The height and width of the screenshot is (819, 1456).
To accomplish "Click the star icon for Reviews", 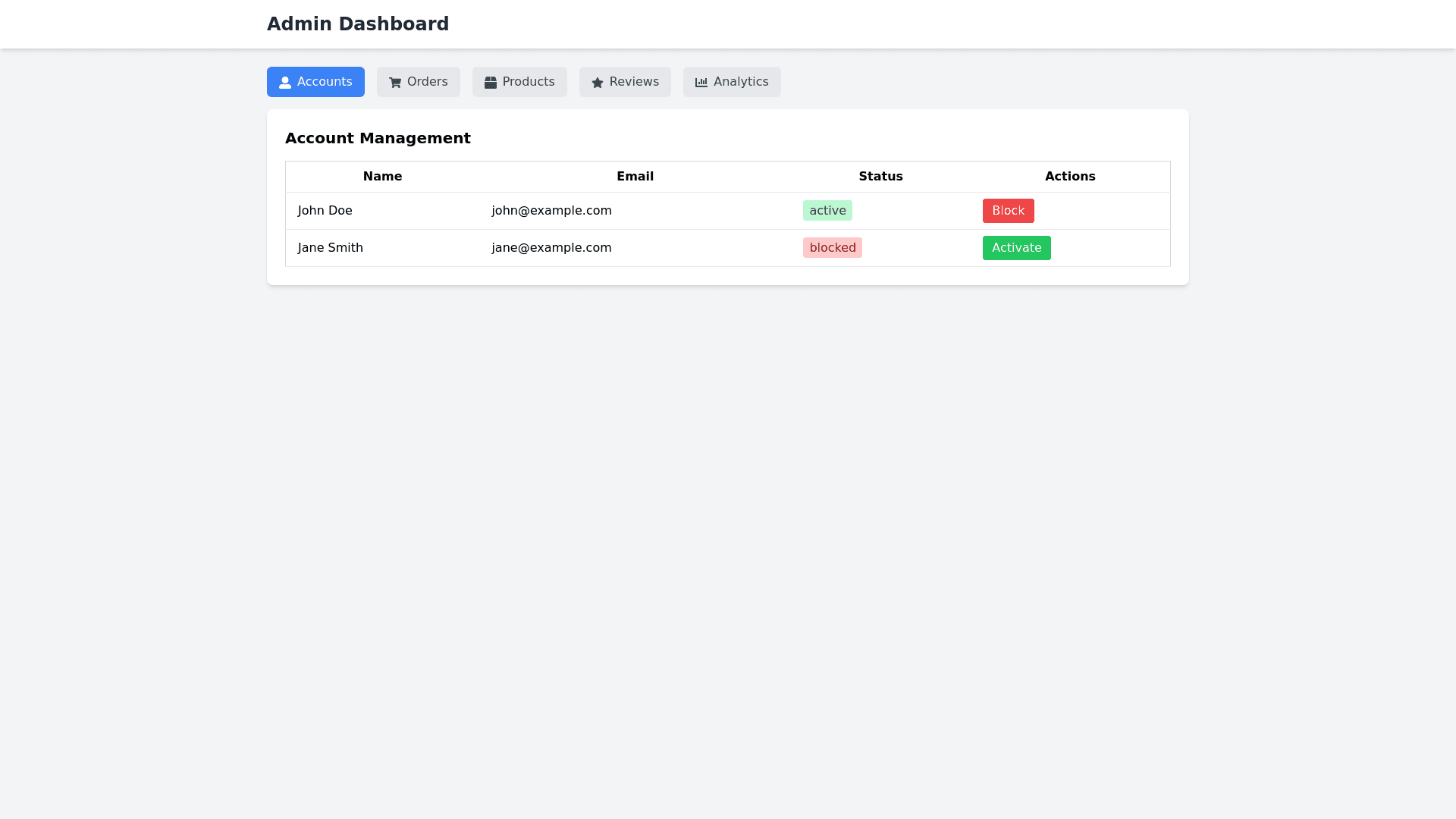I will 598,83.
